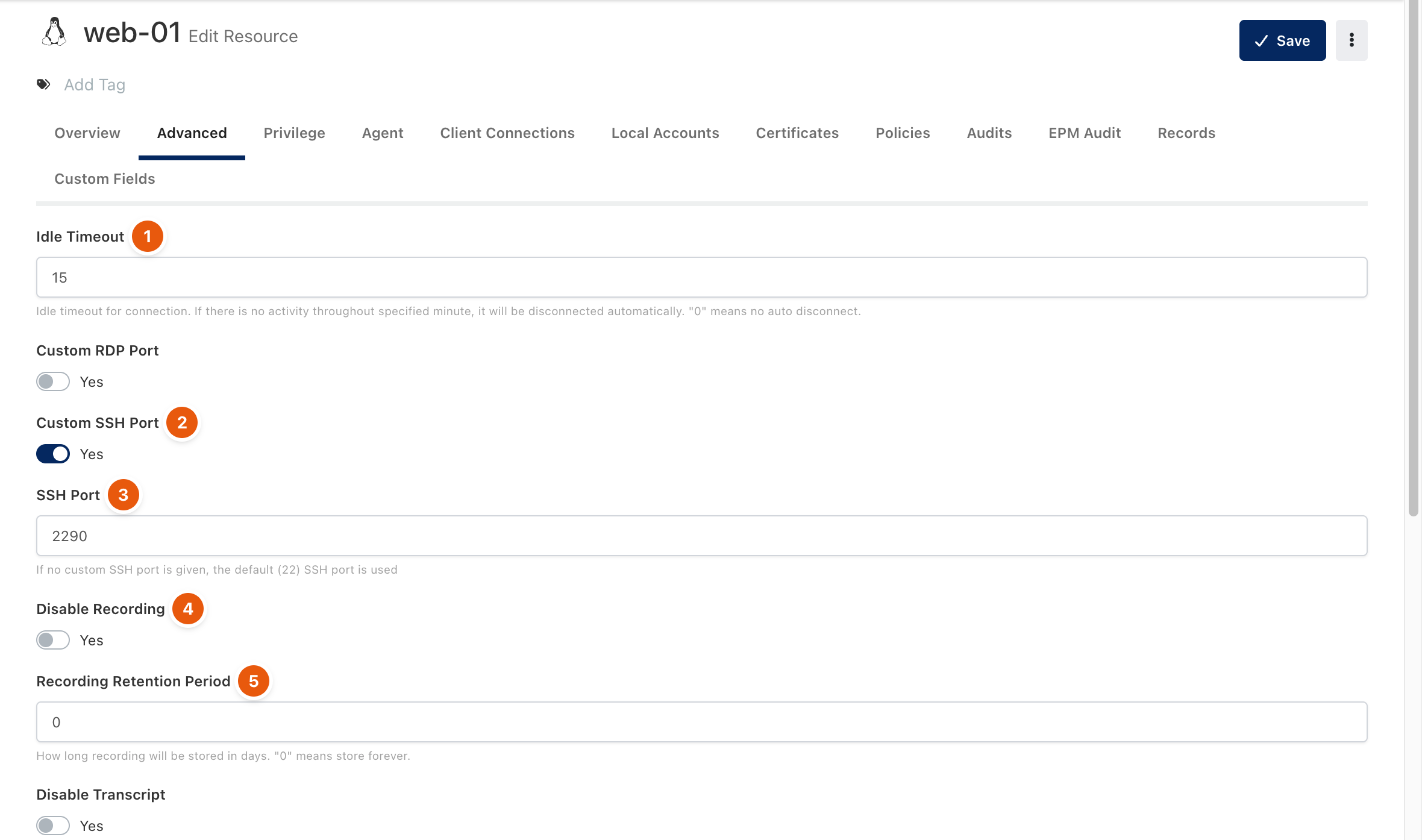Click the Add Tag field

click(95, 85)
